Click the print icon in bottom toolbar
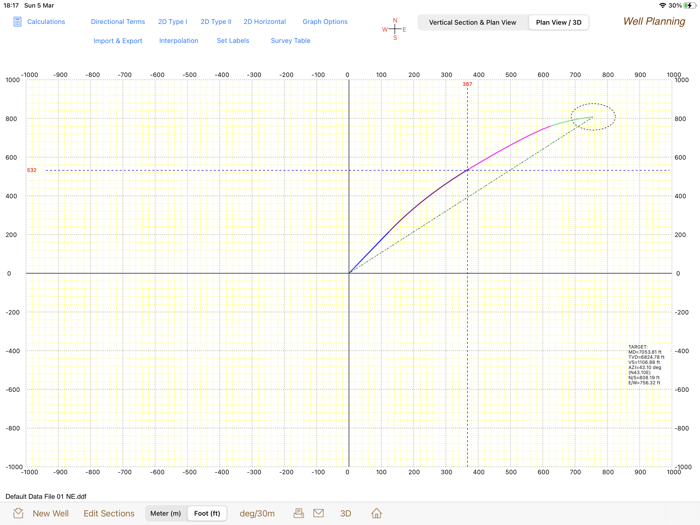This screenshot has height=525, width=700. [x=299, y=513]
